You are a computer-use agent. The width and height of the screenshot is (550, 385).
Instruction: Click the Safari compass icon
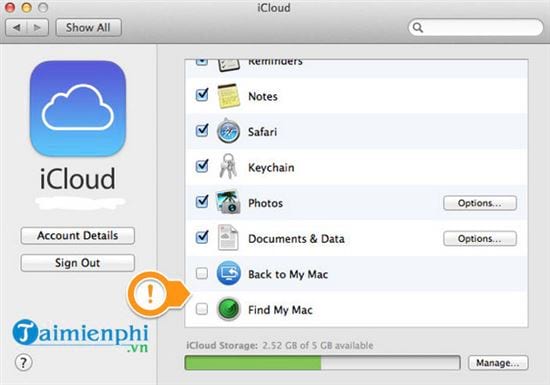228,131
